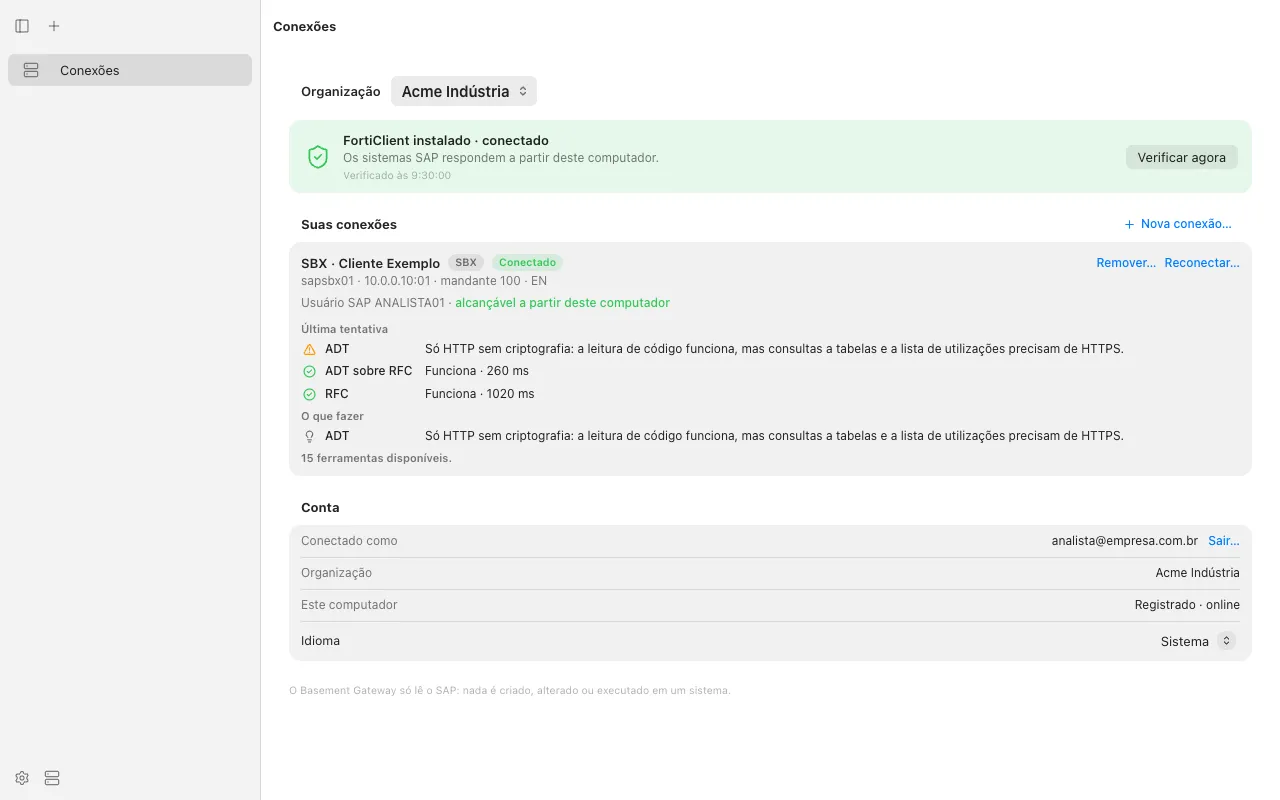Click the Conectado status badge
The height and width of the screenshot is (800, 1280).
tap(527, 262)
